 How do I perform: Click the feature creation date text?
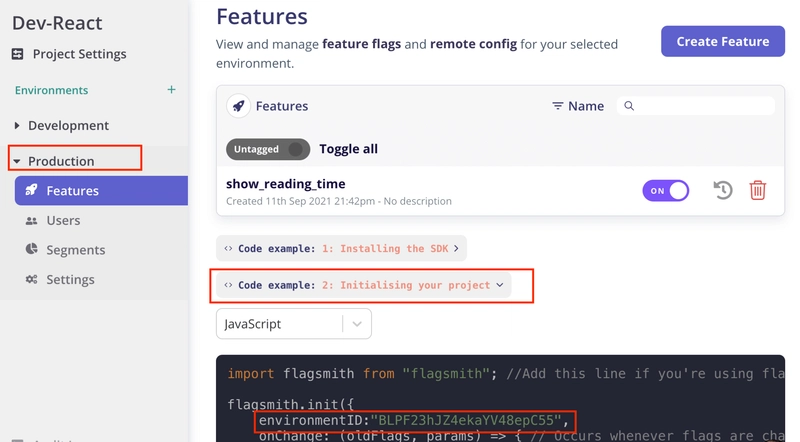[x=301, y=201]
